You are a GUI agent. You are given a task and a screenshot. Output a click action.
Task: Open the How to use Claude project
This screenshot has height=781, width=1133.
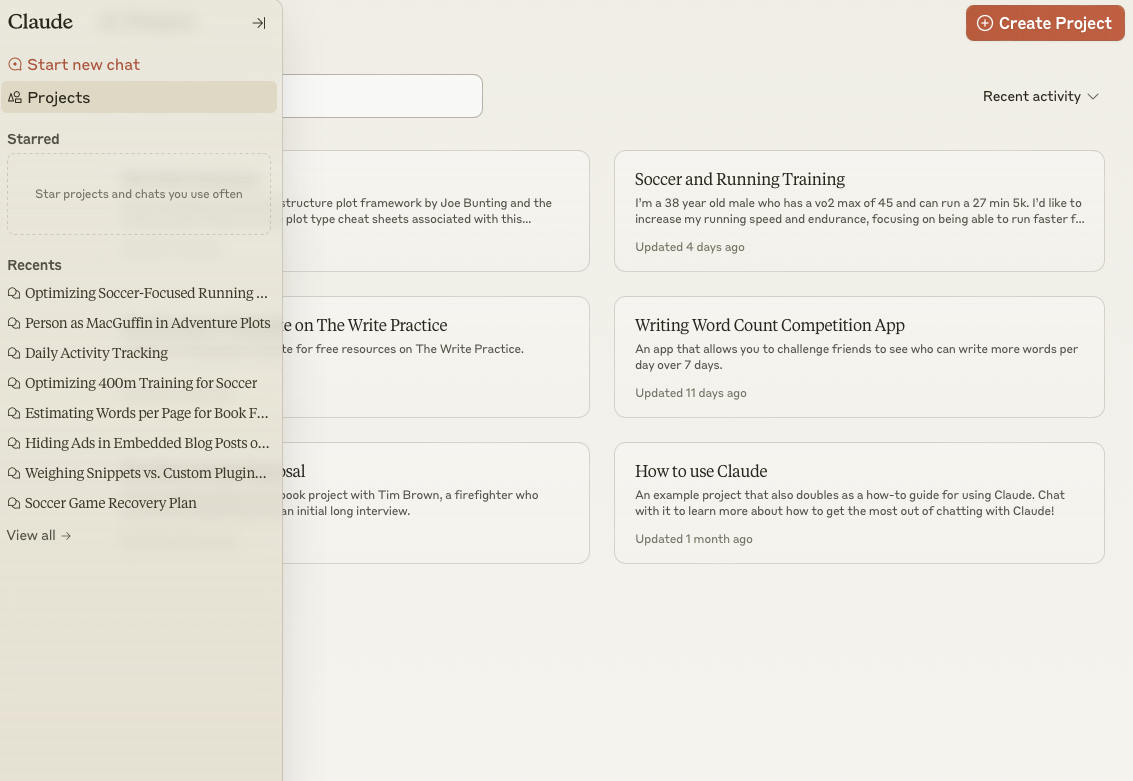(859, 503)
